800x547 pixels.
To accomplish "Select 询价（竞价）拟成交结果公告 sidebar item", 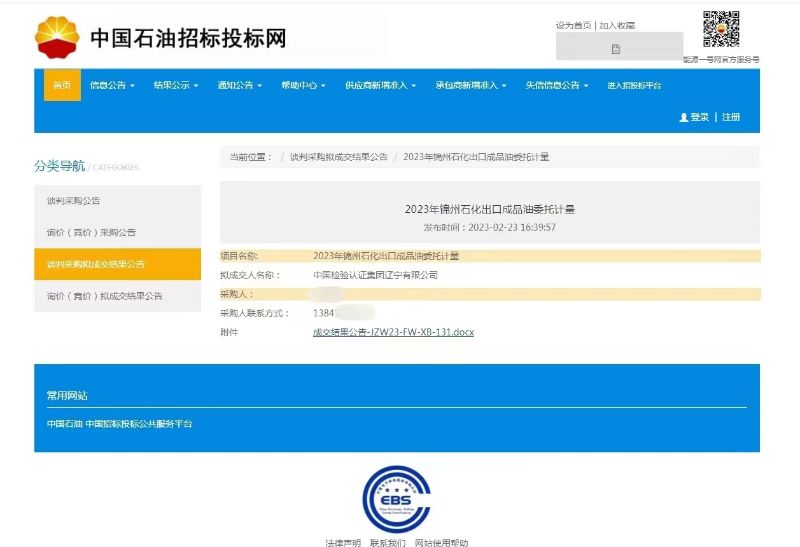I will [x=117, y=296].
